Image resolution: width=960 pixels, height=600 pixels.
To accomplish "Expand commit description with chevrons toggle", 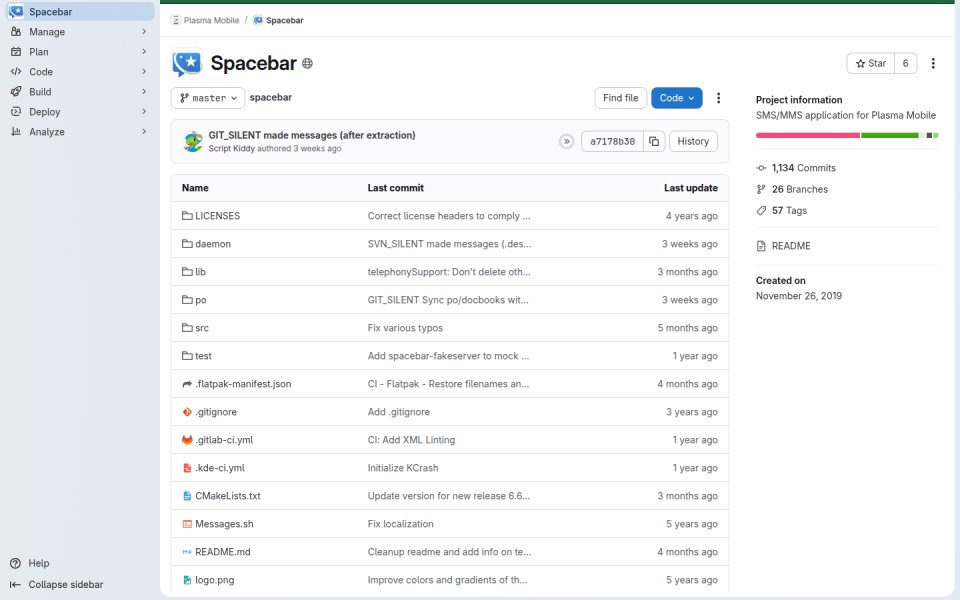I will tap(566, 141).
